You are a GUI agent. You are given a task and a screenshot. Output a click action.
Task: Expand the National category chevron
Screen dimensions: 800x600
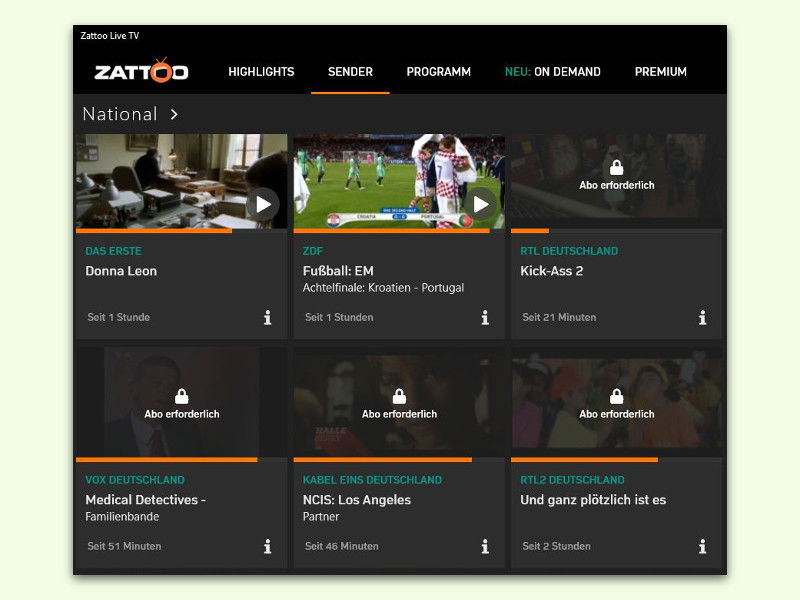pos(174,114)
